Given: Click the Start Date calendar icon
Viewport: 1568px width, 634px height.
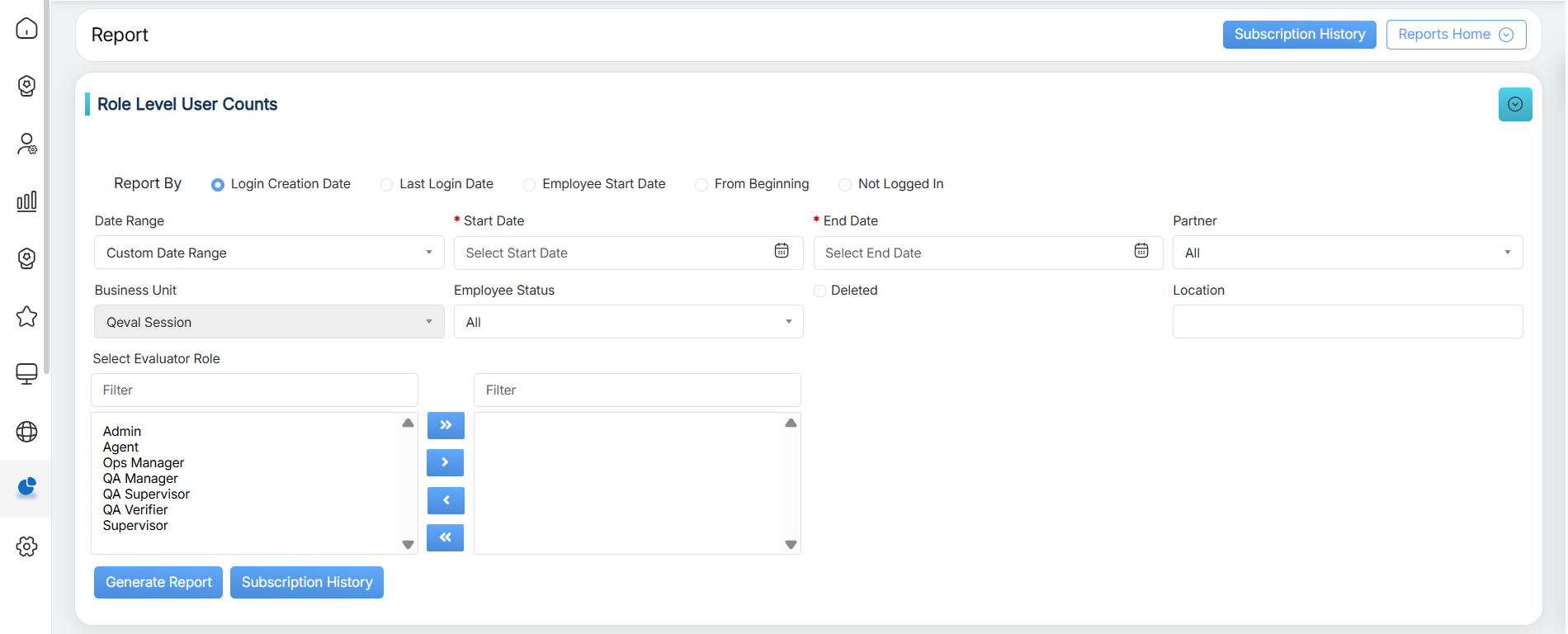Looking at the screenshot, I should pos(781,251).
